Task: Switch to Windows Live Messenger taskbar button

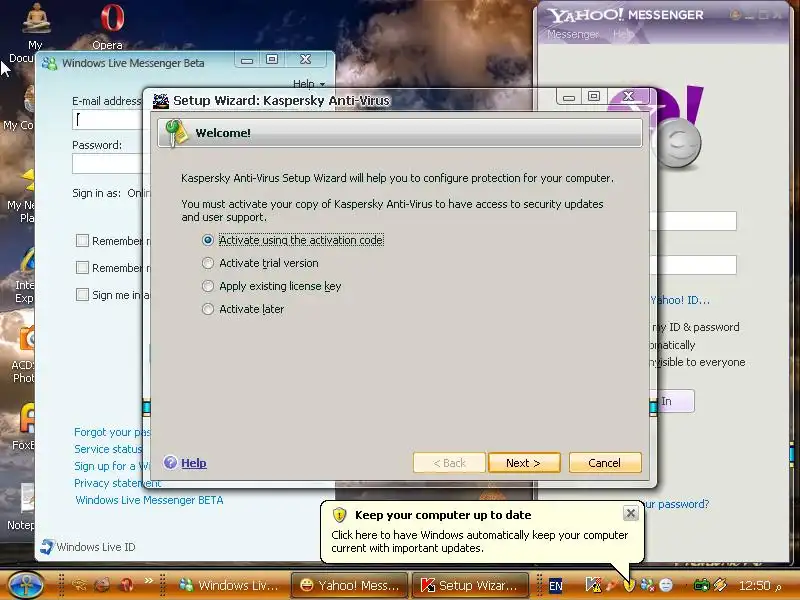Action: point(230,585)
